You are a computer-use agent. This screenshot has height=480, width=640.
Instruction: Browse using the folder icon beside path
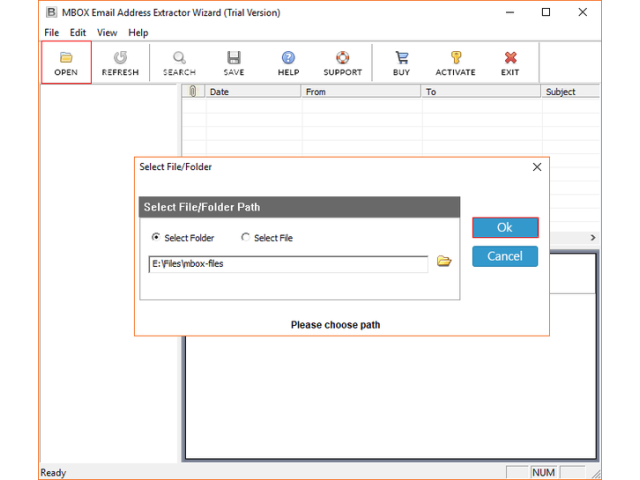pos(444,262)
